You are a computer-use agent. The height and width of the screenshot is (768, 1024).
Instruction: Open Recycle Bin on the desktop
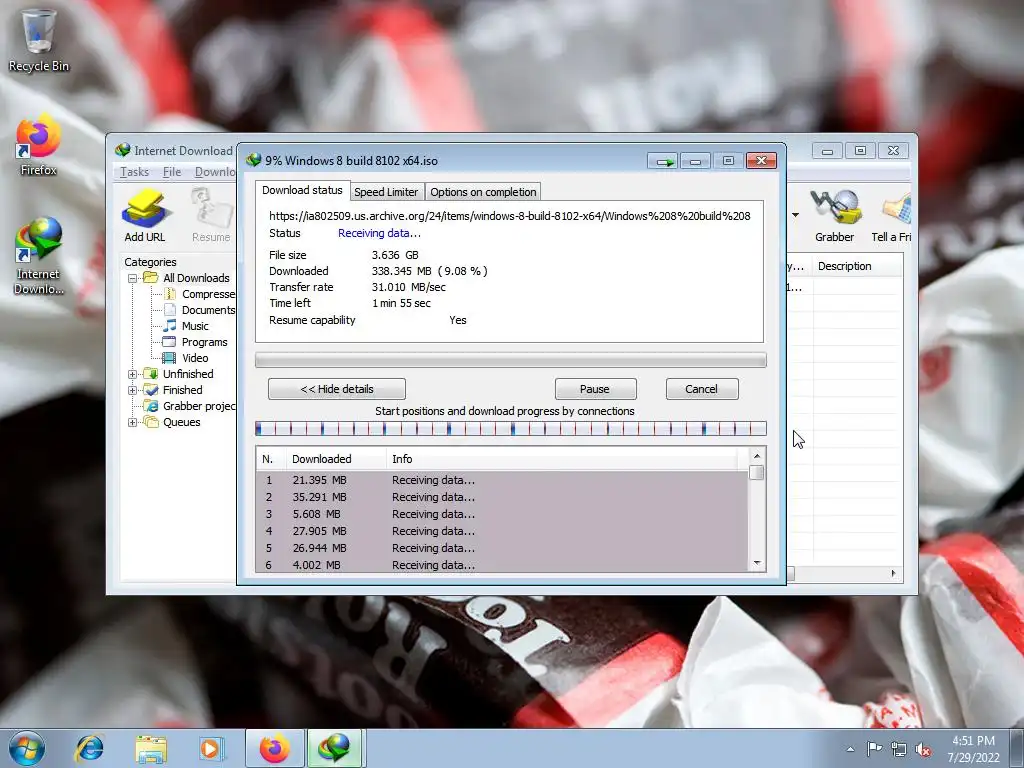pyautogui.click(x=38, y=40)
